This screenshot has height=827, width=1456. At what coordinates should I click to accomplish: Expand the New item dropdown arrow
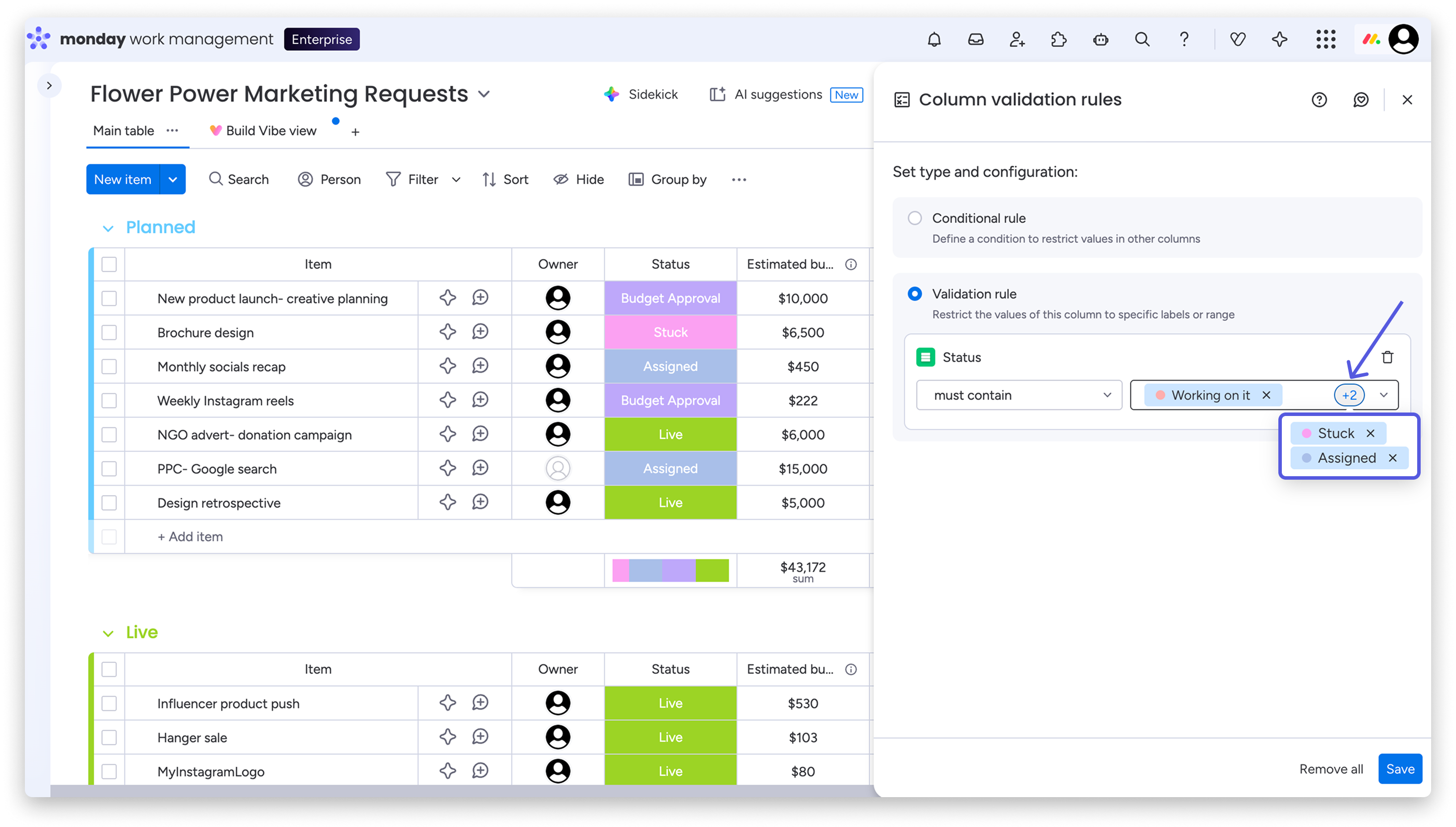pos(173,180)
